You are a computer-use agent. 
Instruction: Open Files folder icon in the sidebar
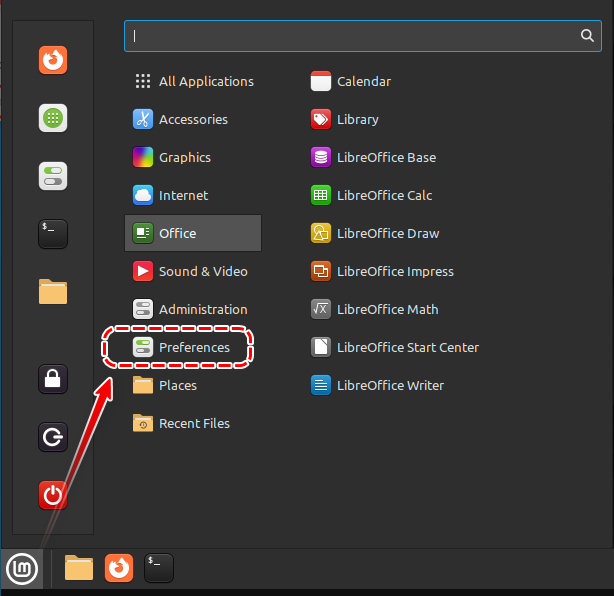pos(53,292)
